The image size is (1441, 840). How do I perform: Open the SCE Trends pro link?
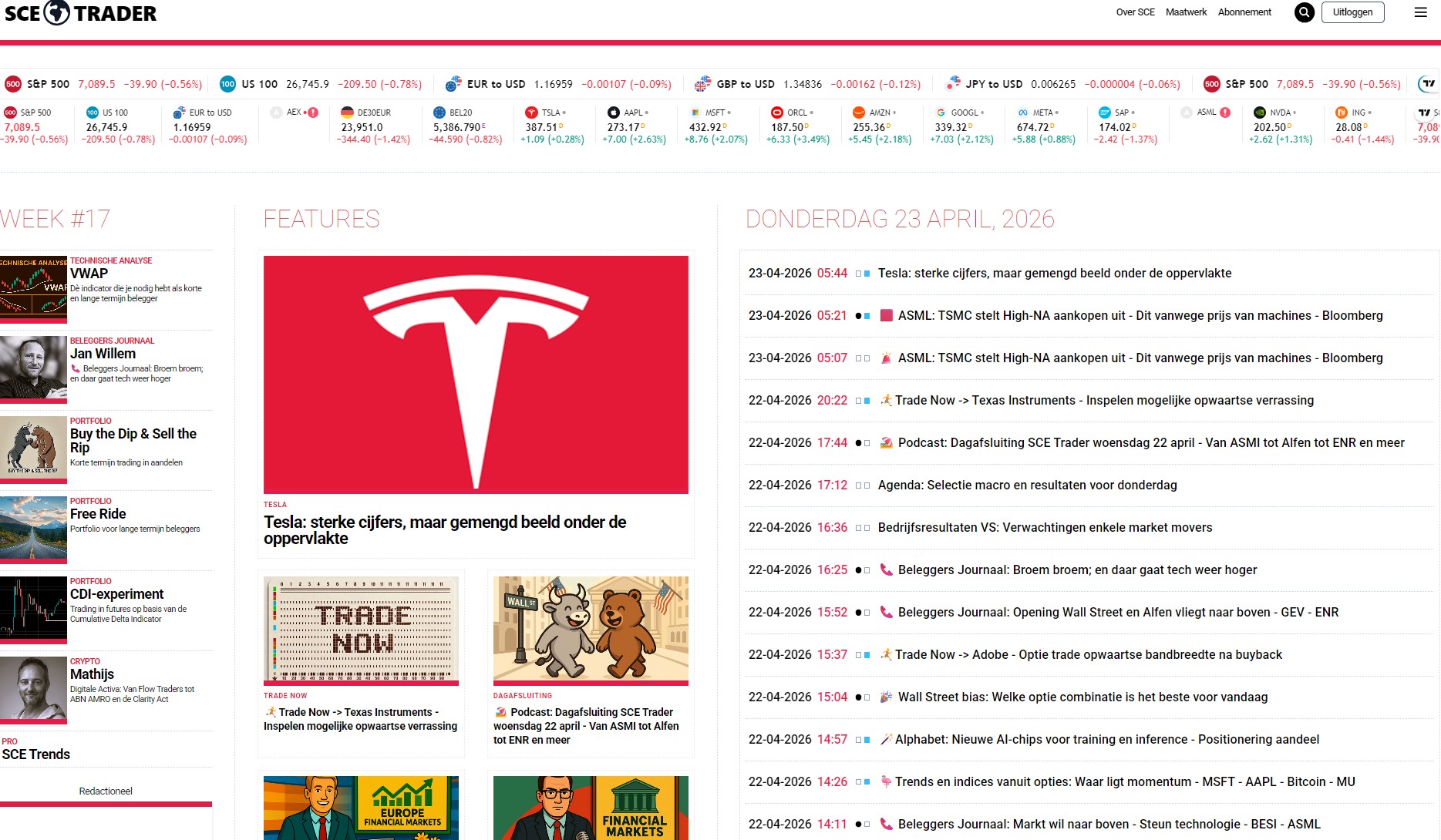pos(35,754)
